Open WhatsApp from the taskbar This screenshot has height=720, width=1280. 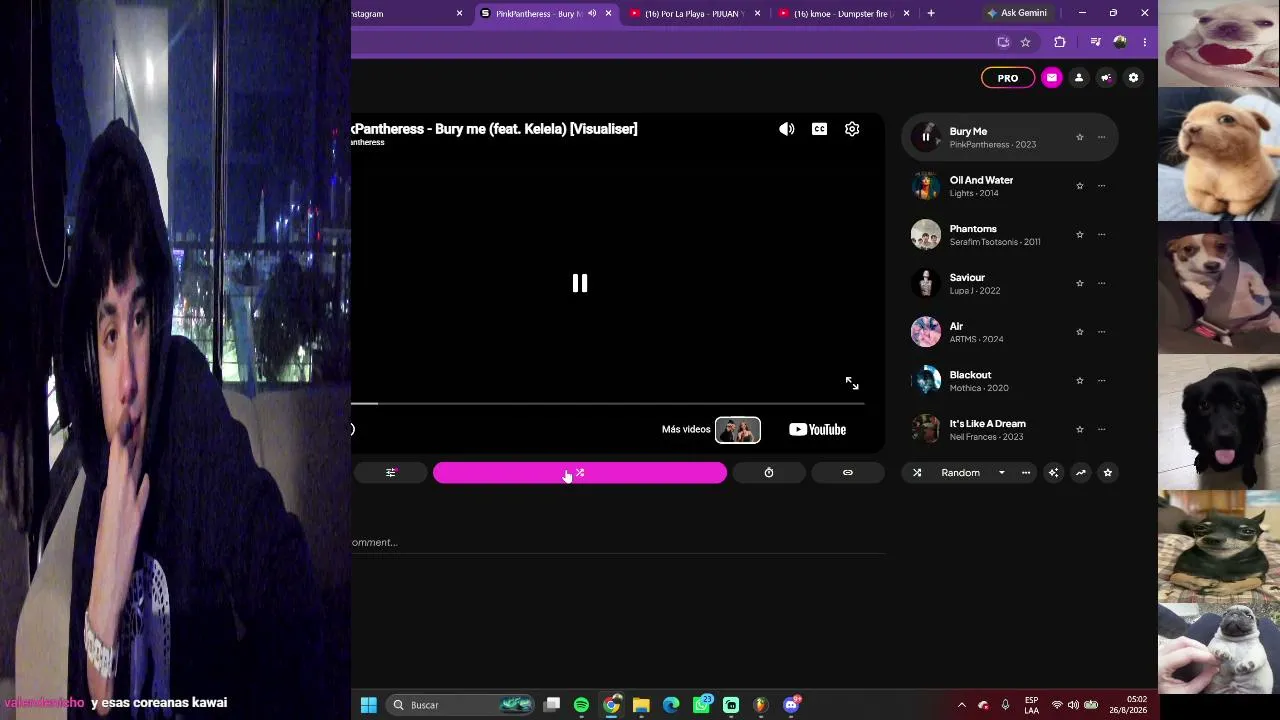[x=702, y=705]
